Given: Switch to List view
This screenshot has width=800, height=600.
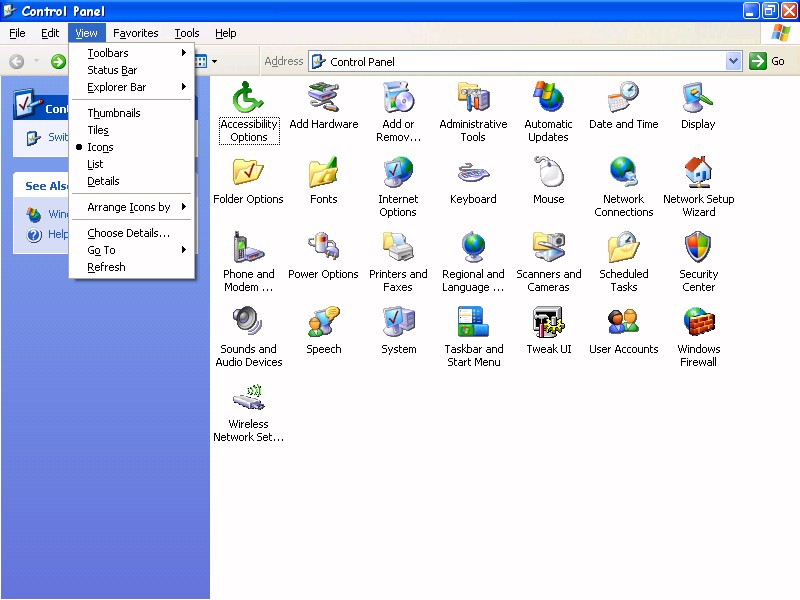Looking at the screenshot, I should (x=132, y=164).
